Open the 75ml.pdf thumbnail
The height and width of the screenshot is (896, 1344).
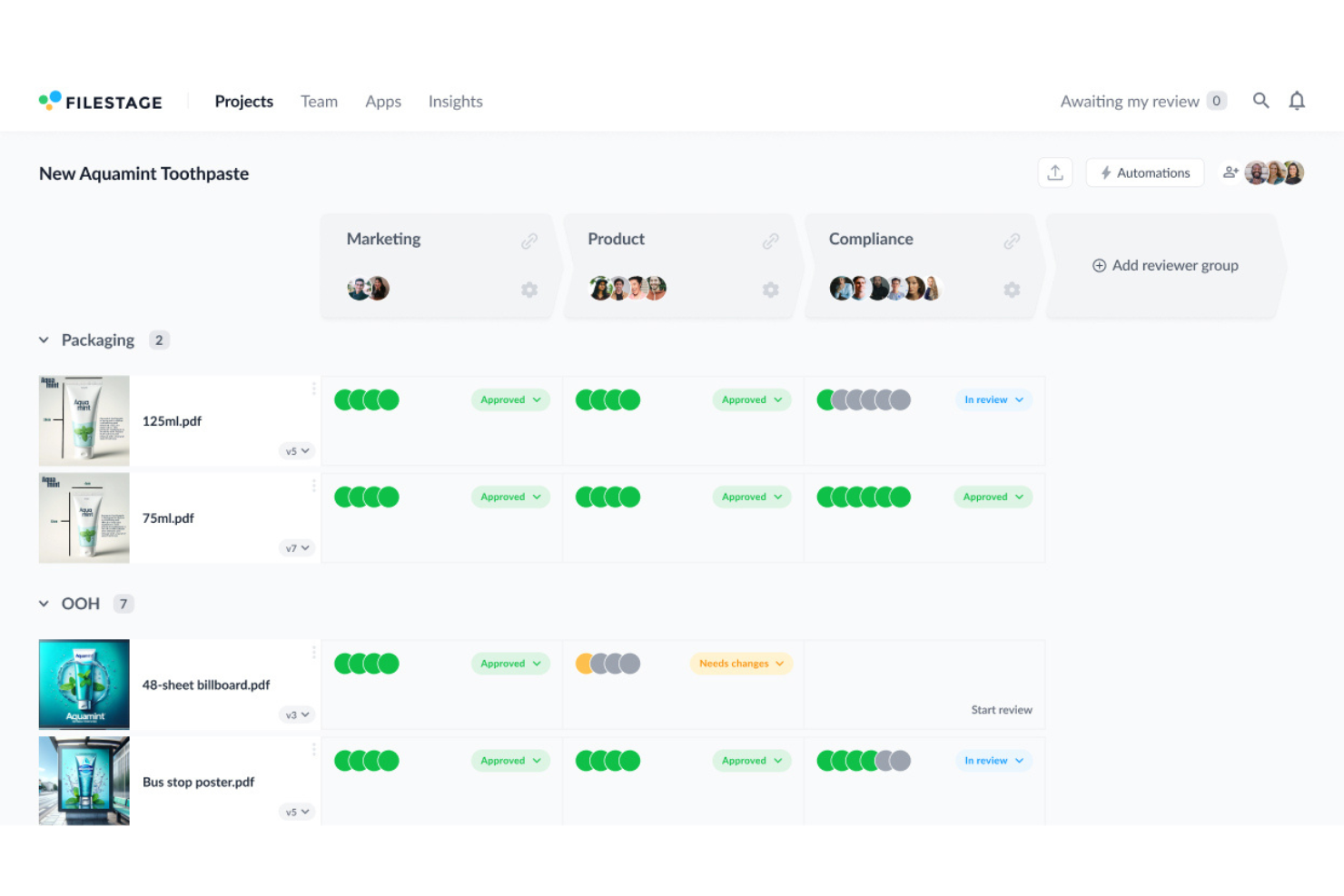(x=84, y=518)
